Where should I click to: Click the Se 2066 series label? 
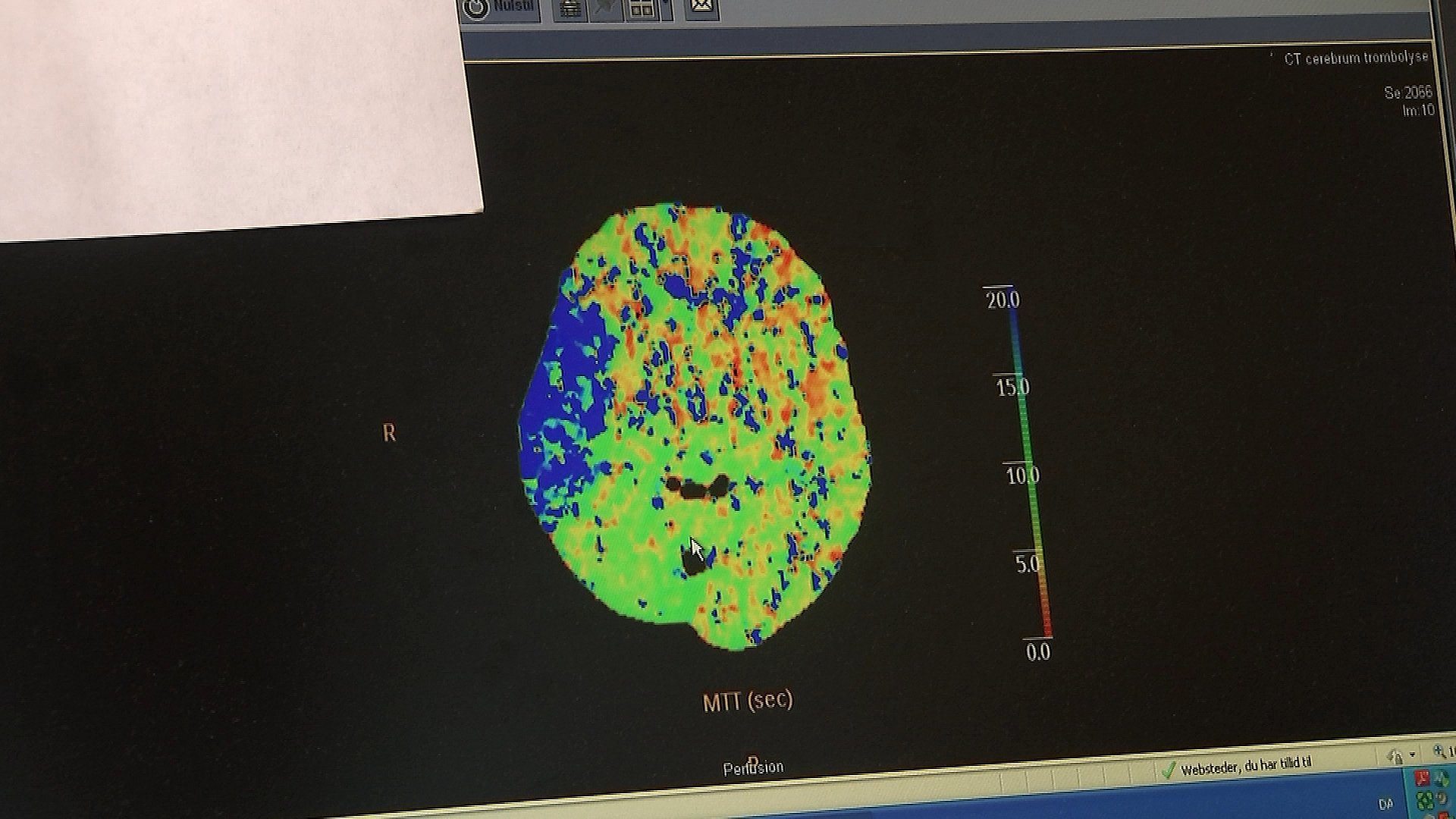(x=1408, y=93)
